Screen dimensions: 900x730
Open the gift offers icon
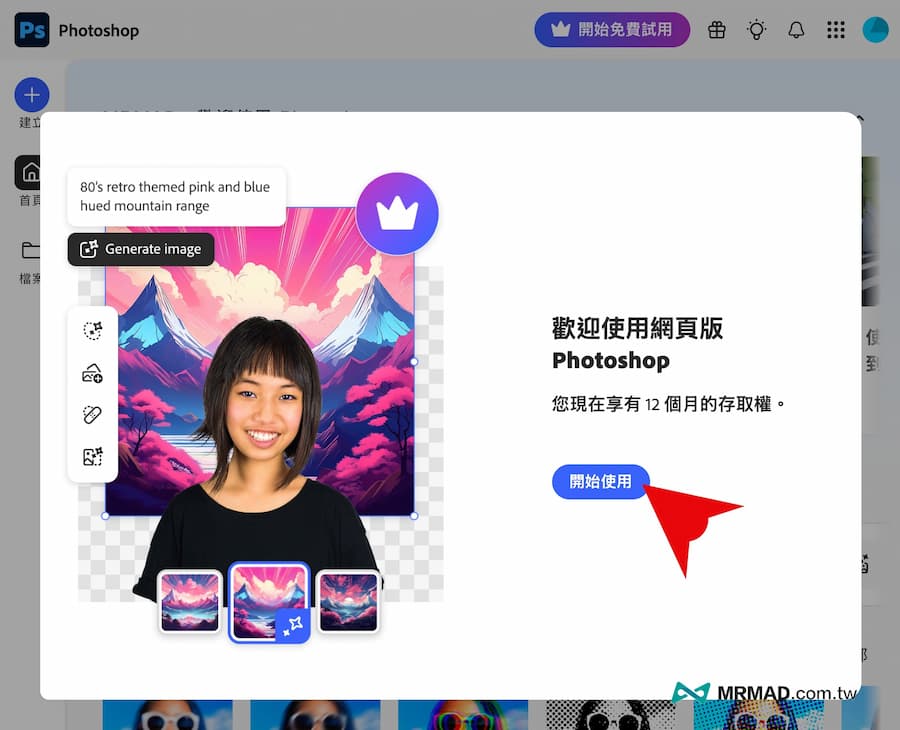[x=716, y=30]
